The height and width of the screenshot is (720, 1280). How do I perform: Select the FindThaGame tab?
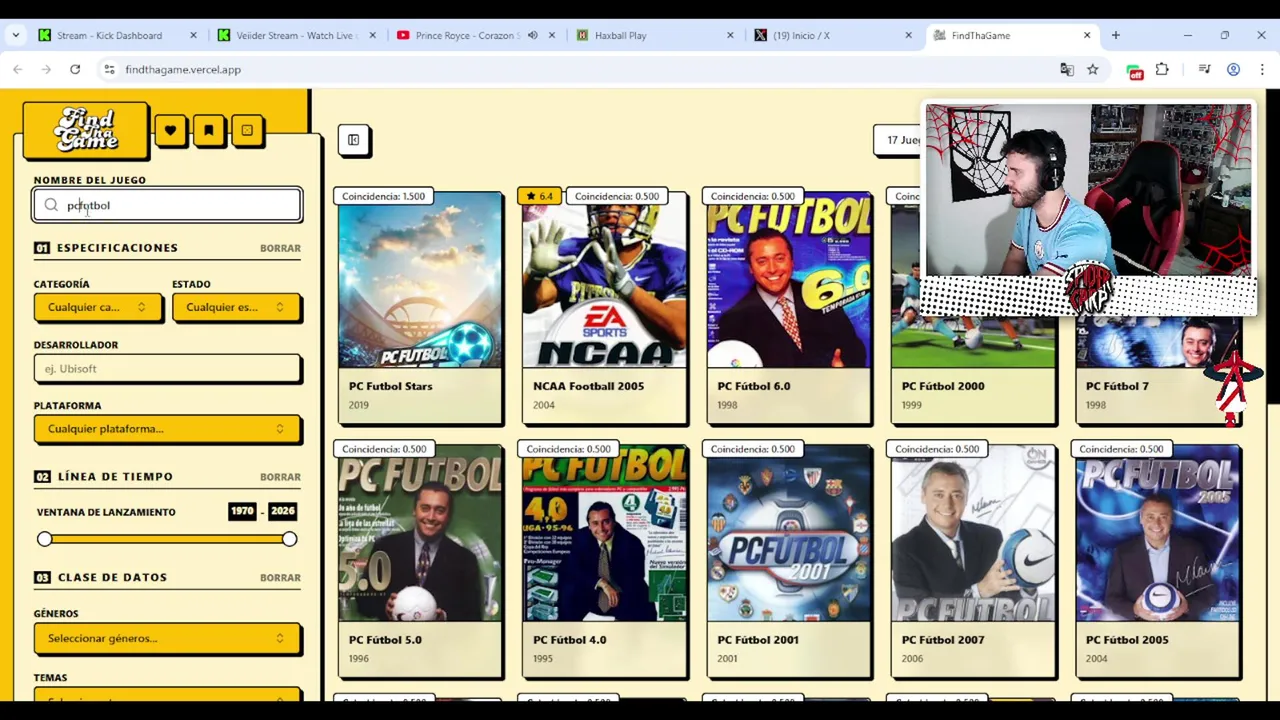click(1011, 35)
